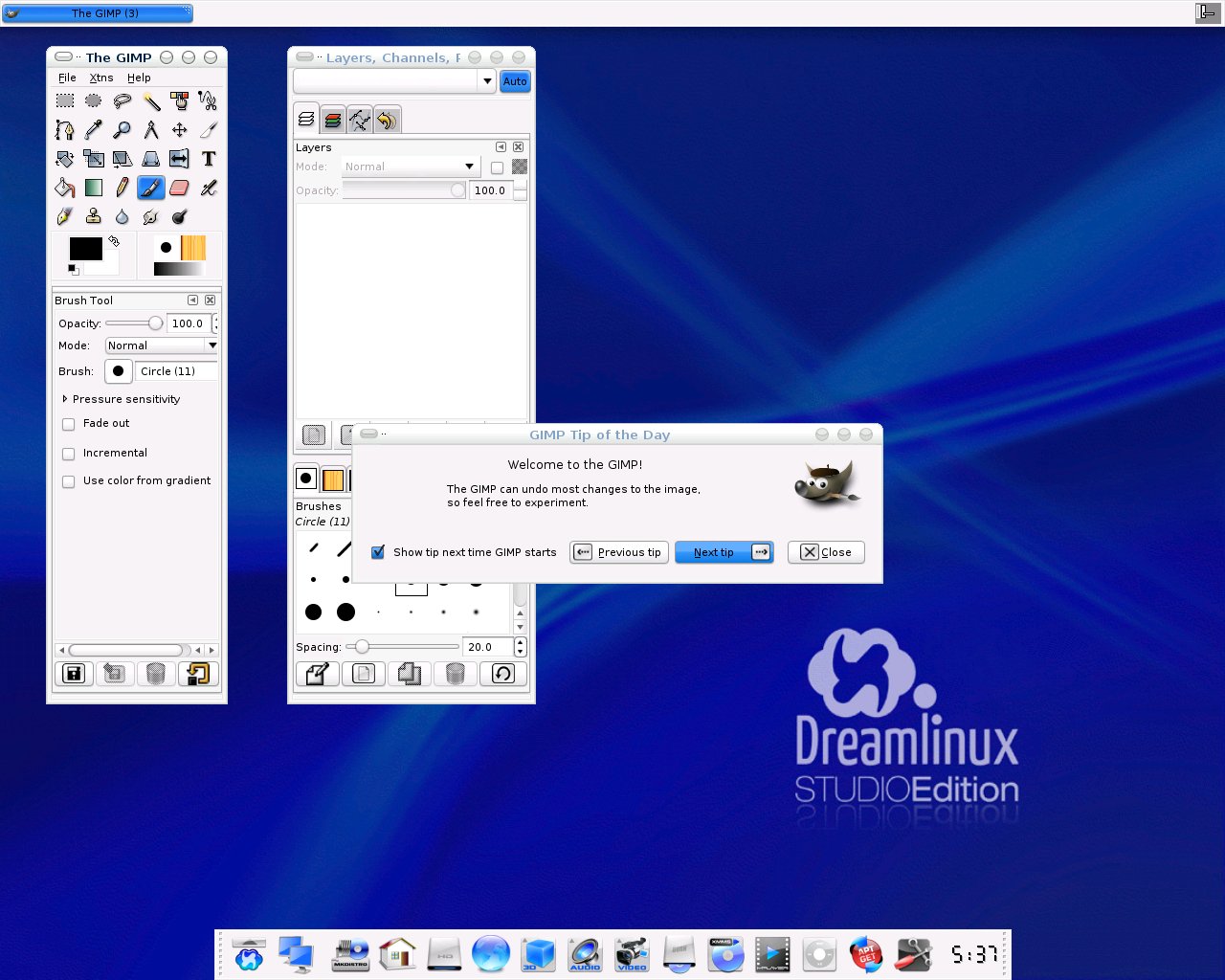Open the File menu in the toolbox
The image size is (1225, 980).
pyautogui.click(x=67, y=78)
